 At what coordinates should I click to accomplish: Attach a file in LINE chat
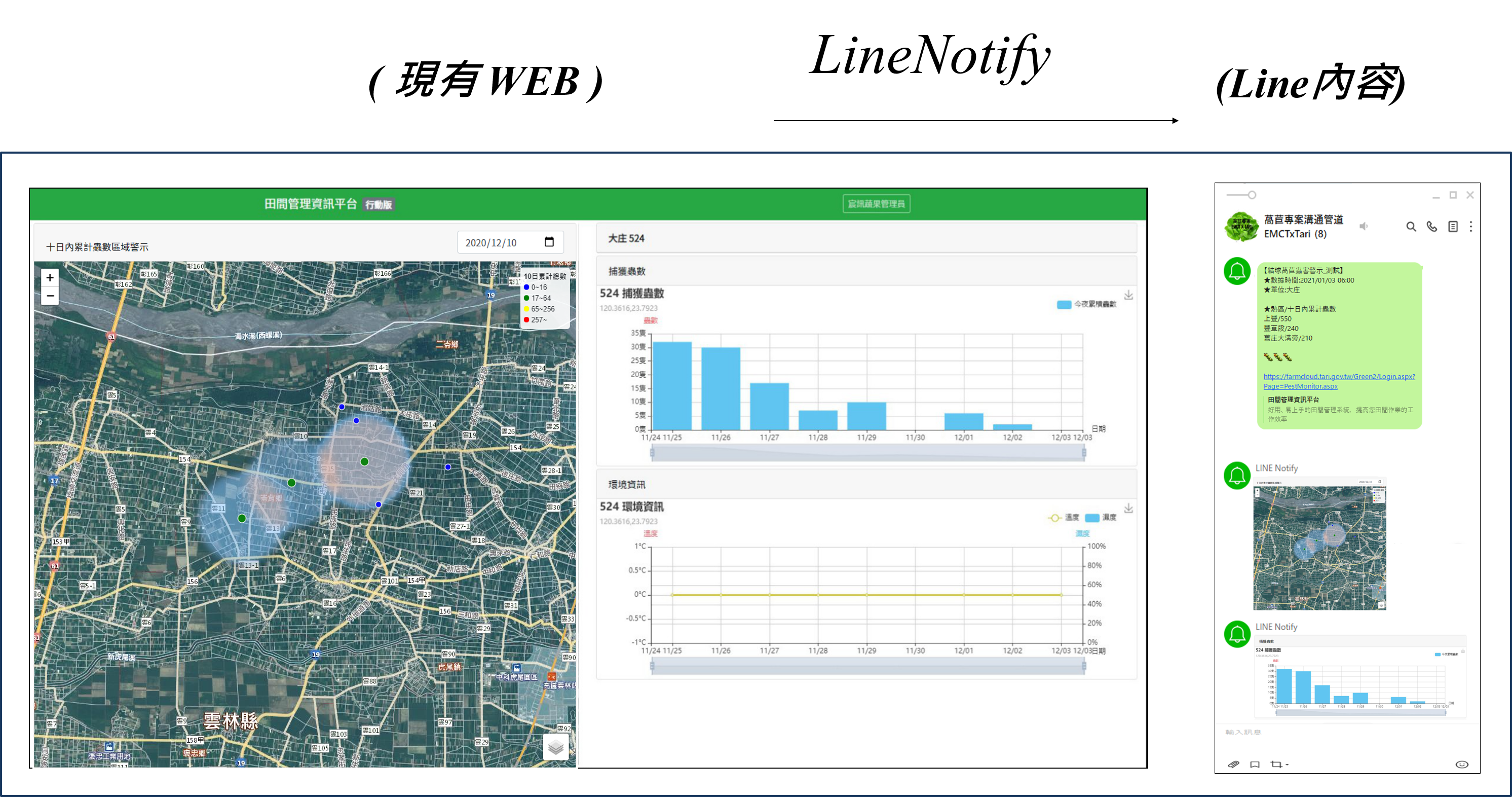(x=1233, y=764)
